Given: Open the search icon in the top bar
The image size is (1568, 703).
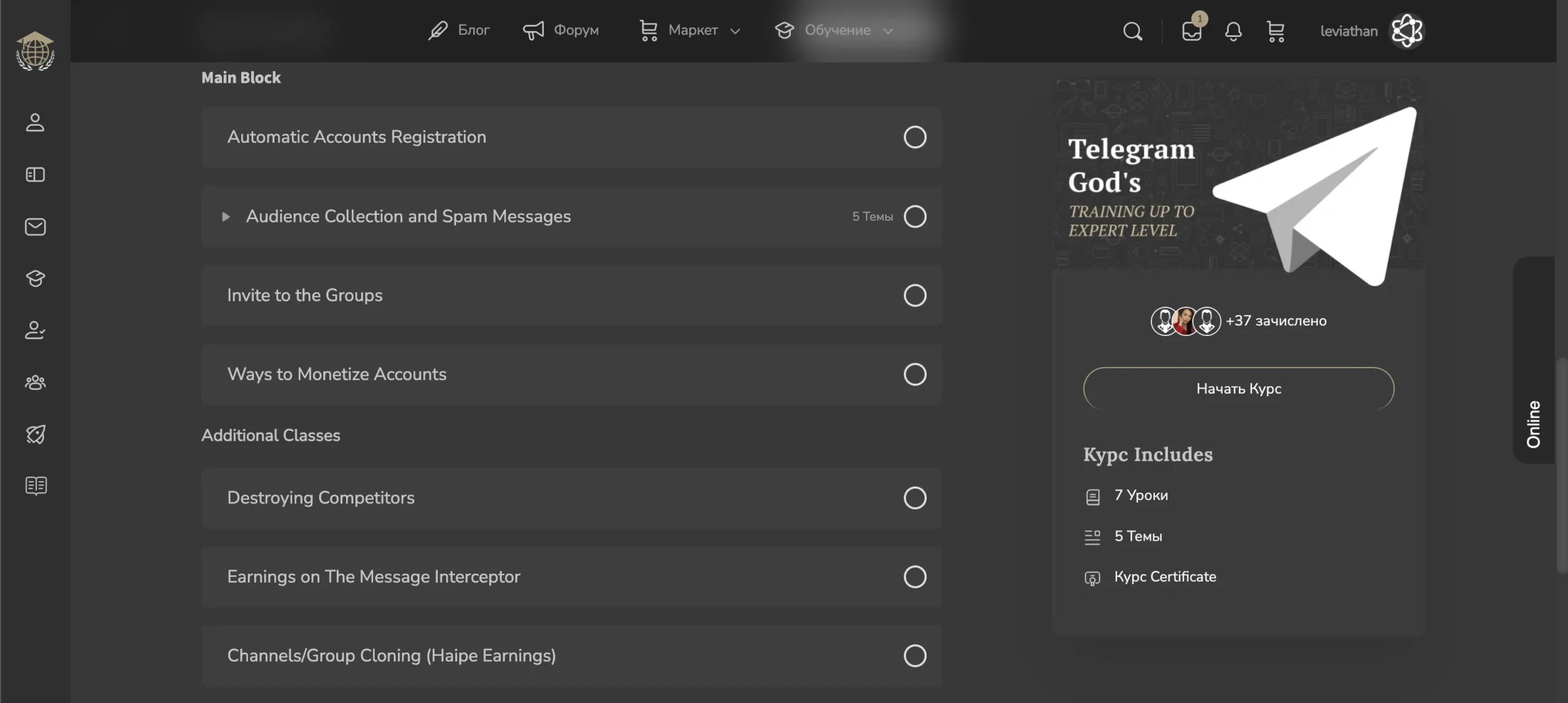Looking at the screenshot, I should pos(1132,31).
